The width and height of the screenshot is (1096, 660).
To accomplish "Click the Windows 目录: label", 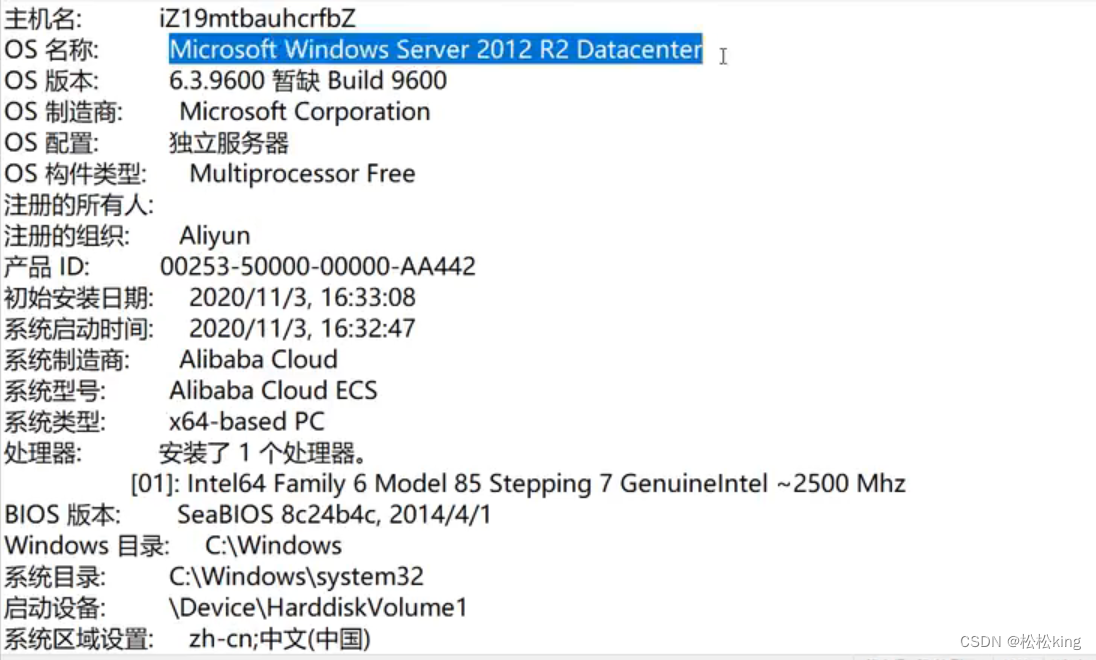I will click(87, 545).
